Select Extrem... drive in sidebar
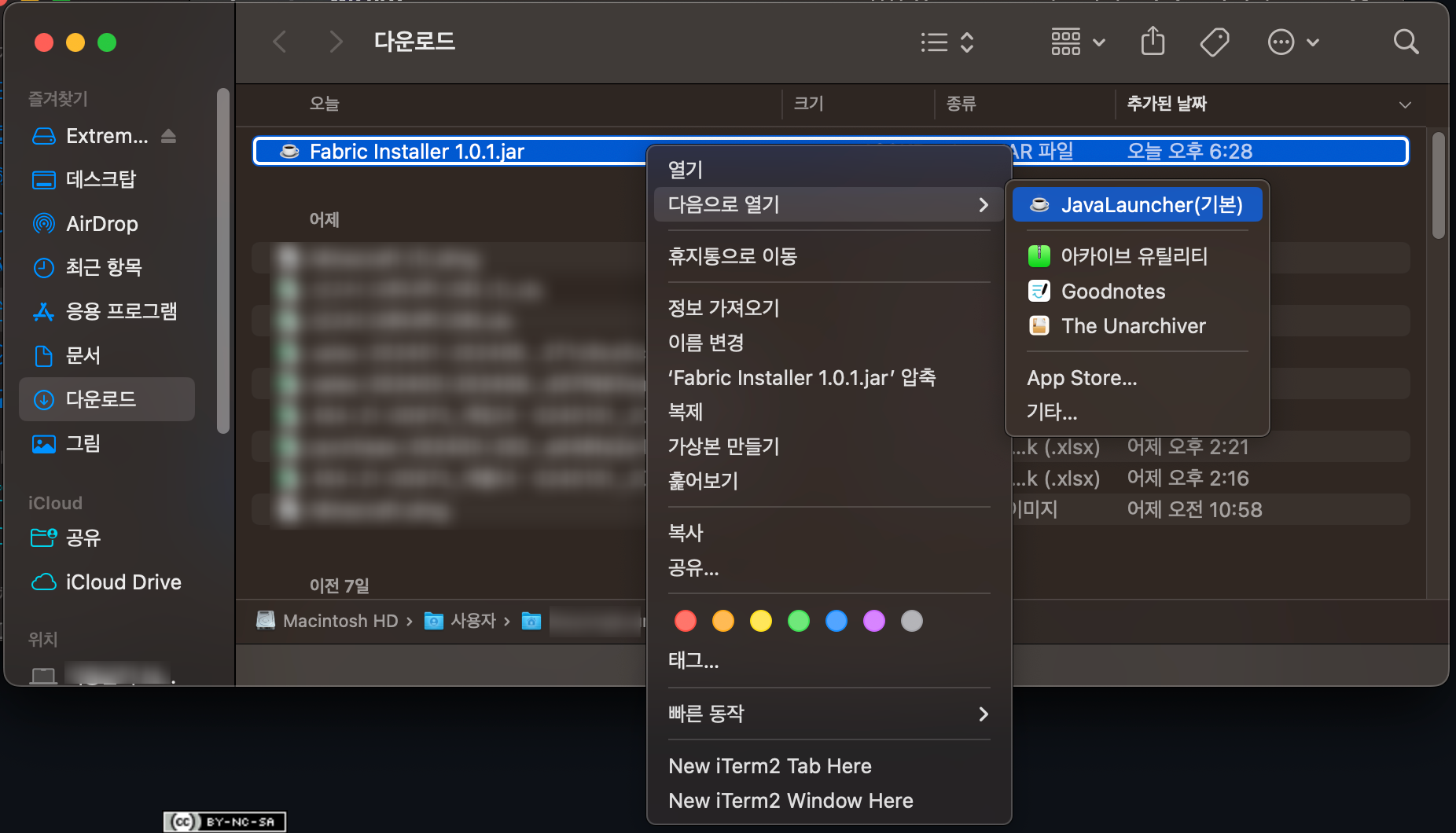 click(x=107, y=136)
